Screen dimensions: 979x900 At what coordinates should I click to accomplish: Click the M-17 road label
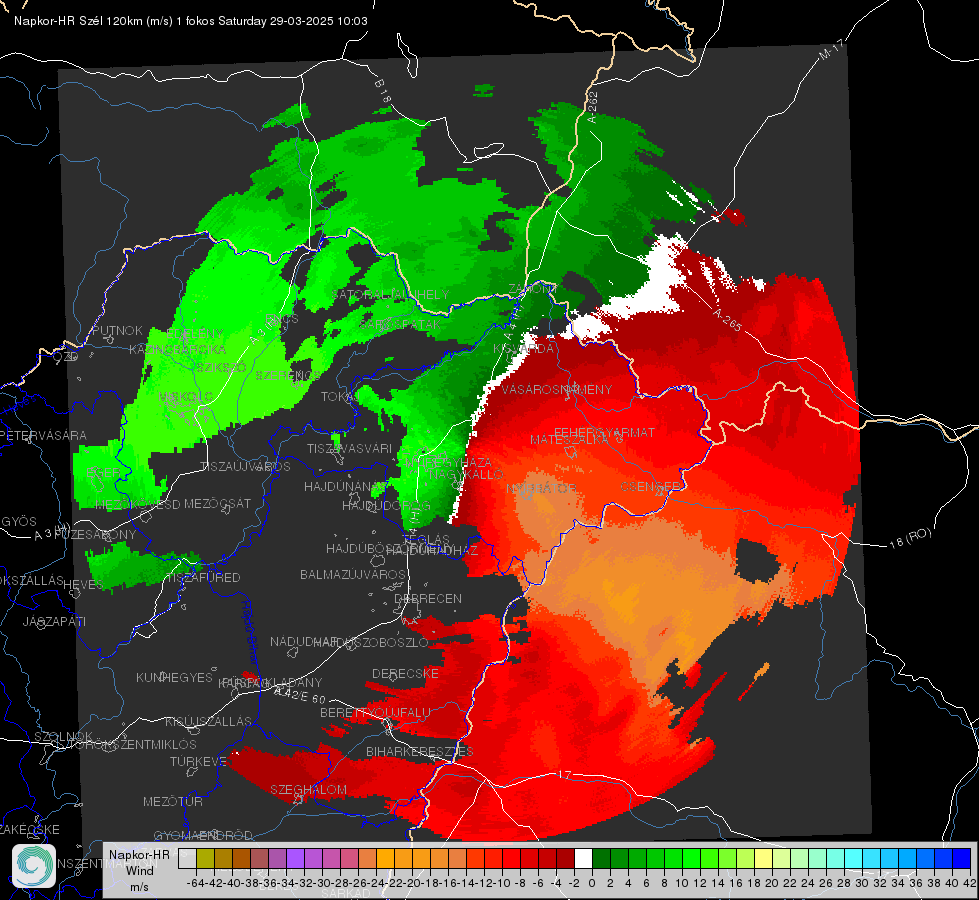[x=831, y=50]
